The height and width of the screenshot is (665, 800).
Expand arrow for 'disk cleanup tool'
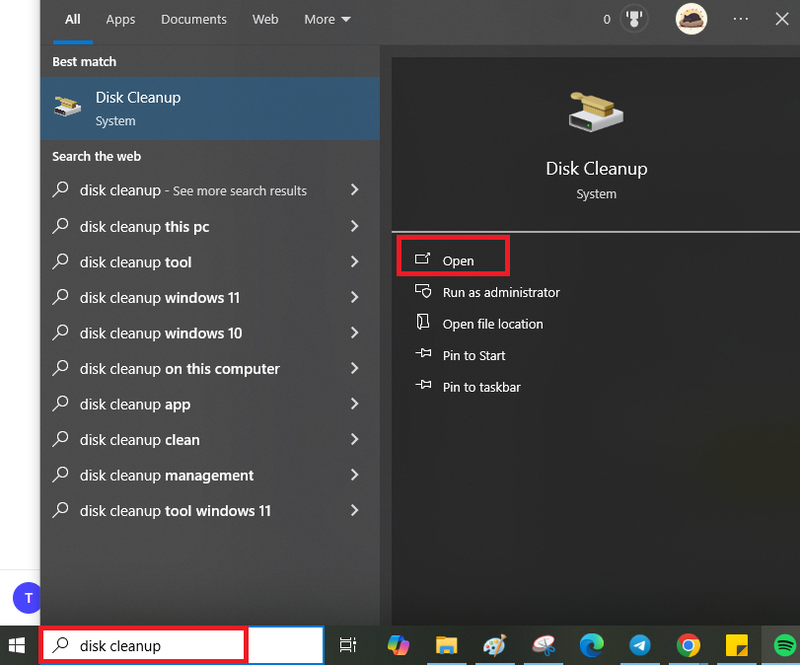pos(355,261)
